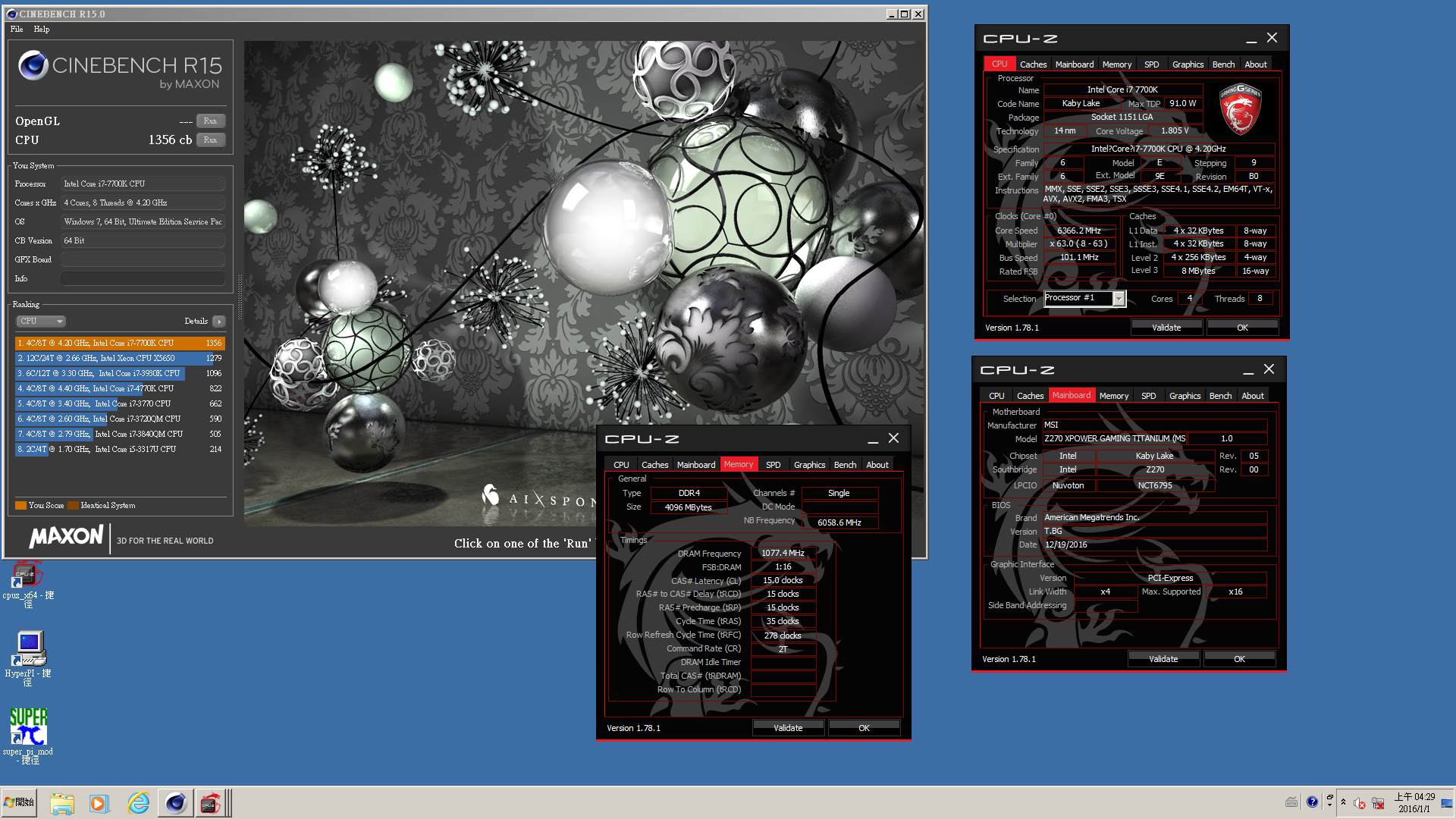Click Validate in the top CPU-Z window
This screenshot has width=1456, height=819.
tap(1166, 328)
